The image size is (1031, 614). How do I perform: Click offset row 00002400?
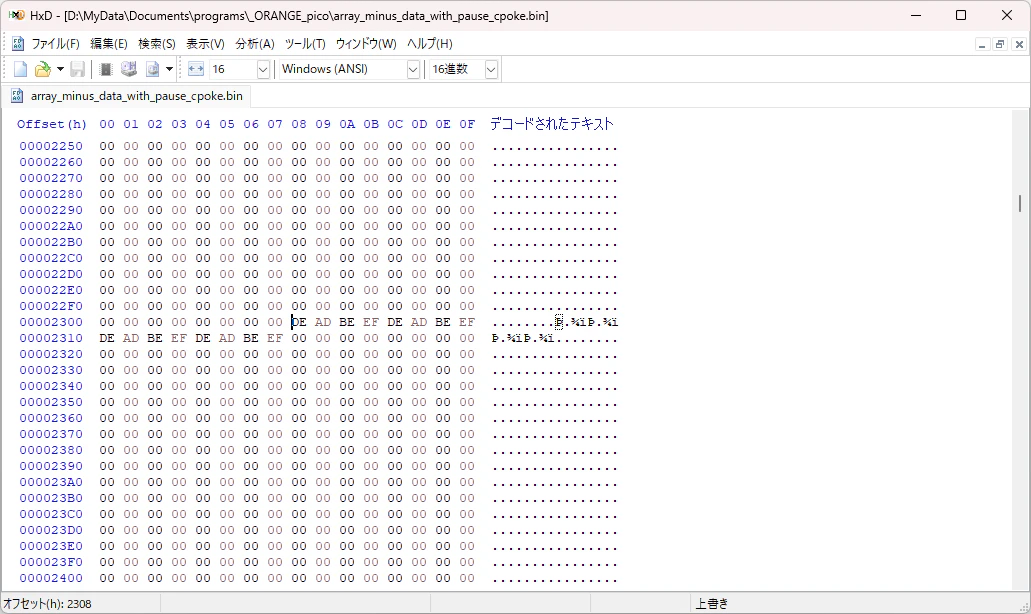point(51,578)
